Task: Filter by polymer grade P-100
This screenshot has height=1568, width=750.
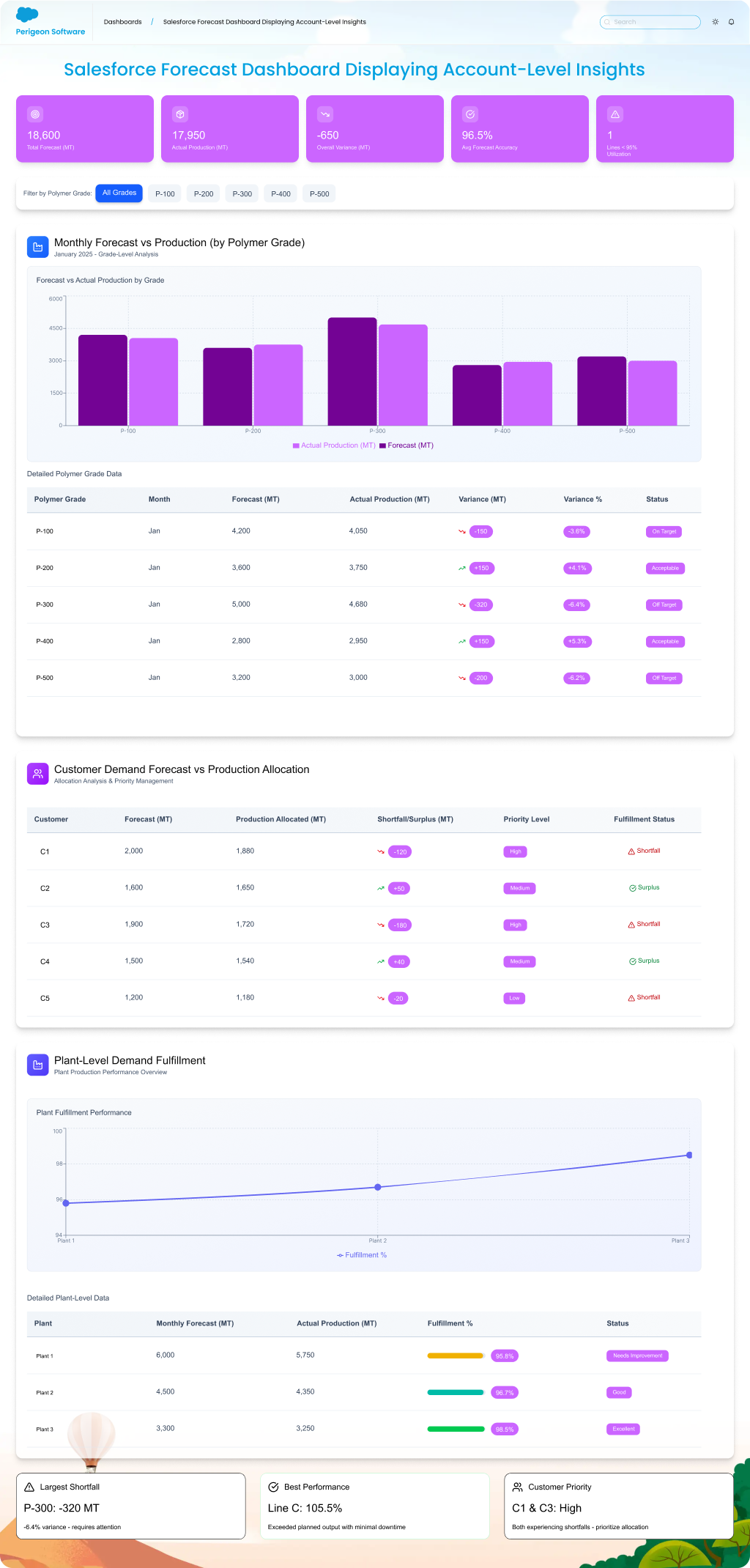Action: click(x=165, y=194)
